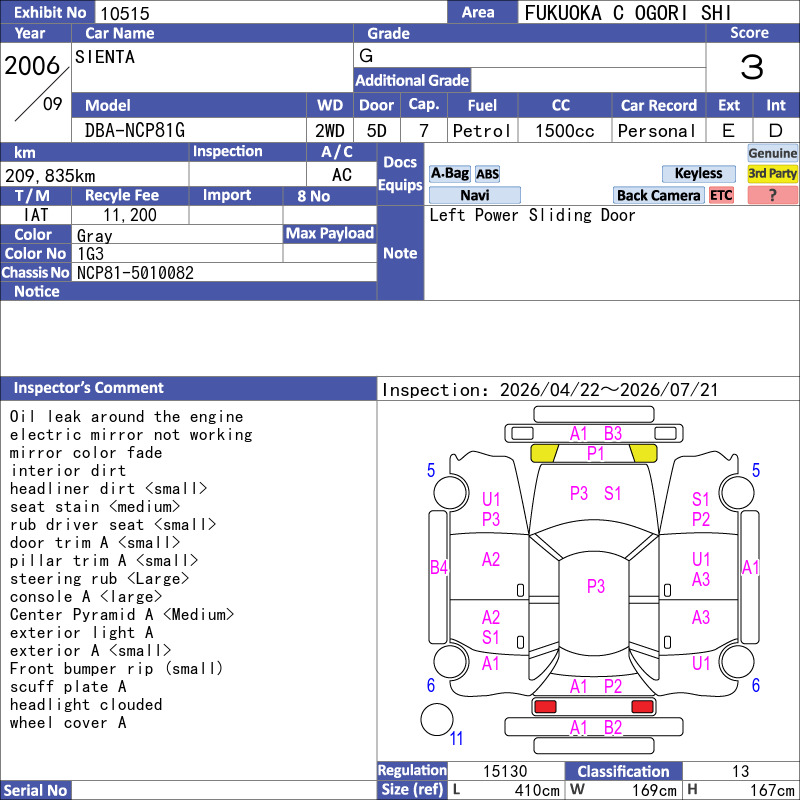Click comment Front bumper rip (small)

[116, 668]
